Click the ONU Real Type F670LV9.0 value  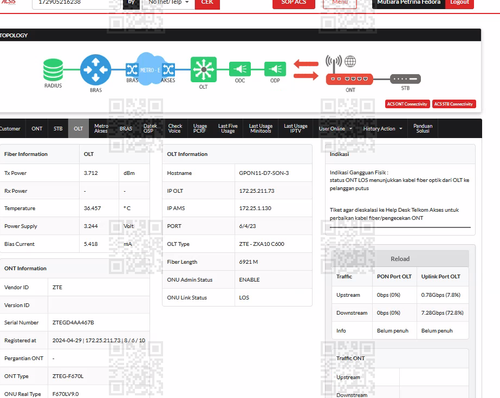(66, 394)
